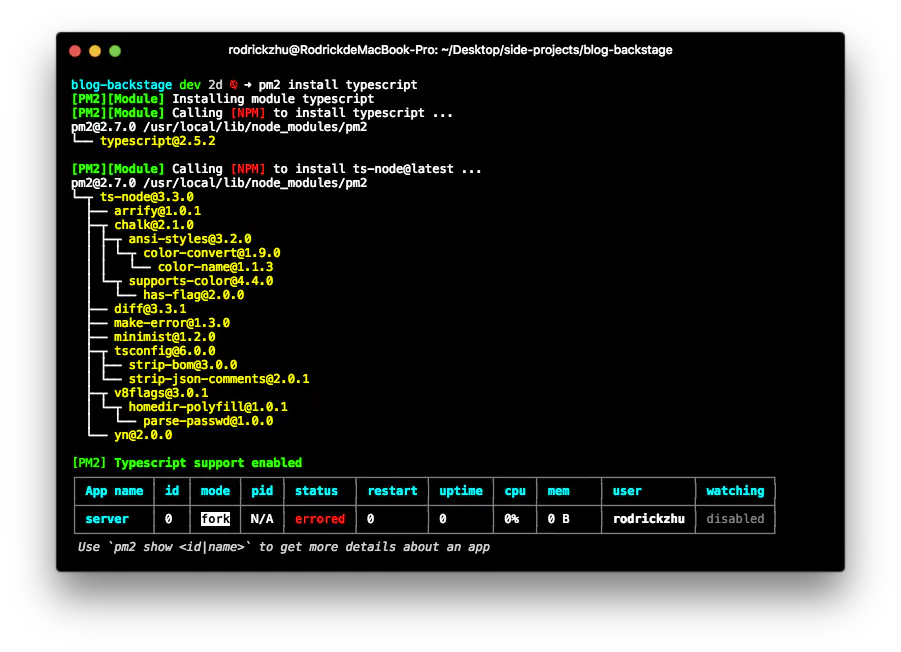
Task: Click the 'ts-node@3.3.0' tree entry
Action: tap(147, 197)
